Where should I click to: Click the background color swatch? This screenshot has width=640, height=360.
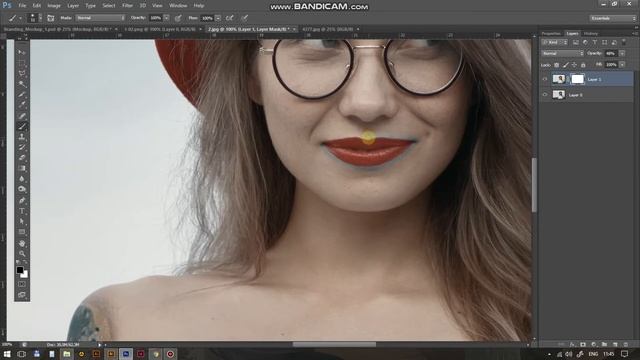[x=25, y=275]
